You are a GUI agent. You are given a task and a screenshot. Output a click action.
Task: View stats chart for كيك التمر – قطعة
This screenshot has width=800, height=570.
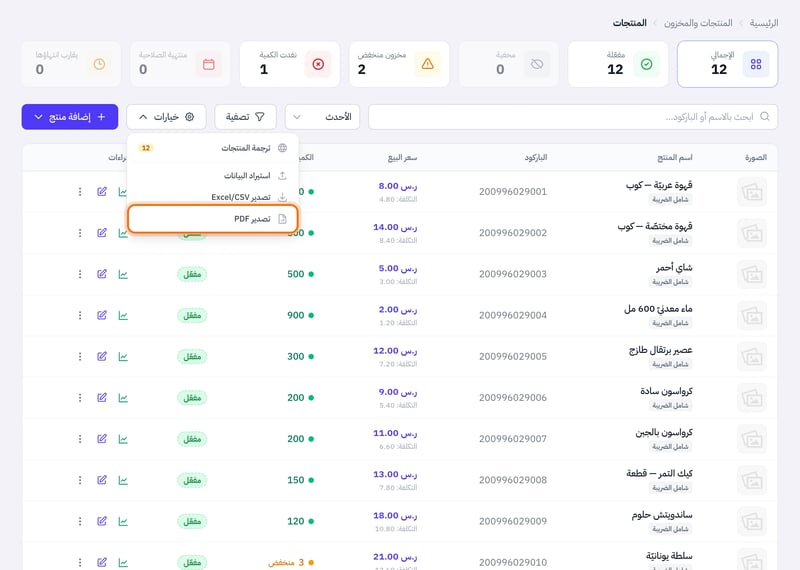pos(123,480)
